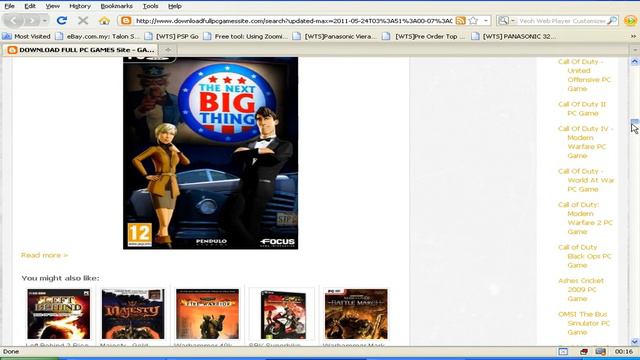Open Call Of Duty World At War link
Viewport: 640px width, 360px height.
(586, 180)
